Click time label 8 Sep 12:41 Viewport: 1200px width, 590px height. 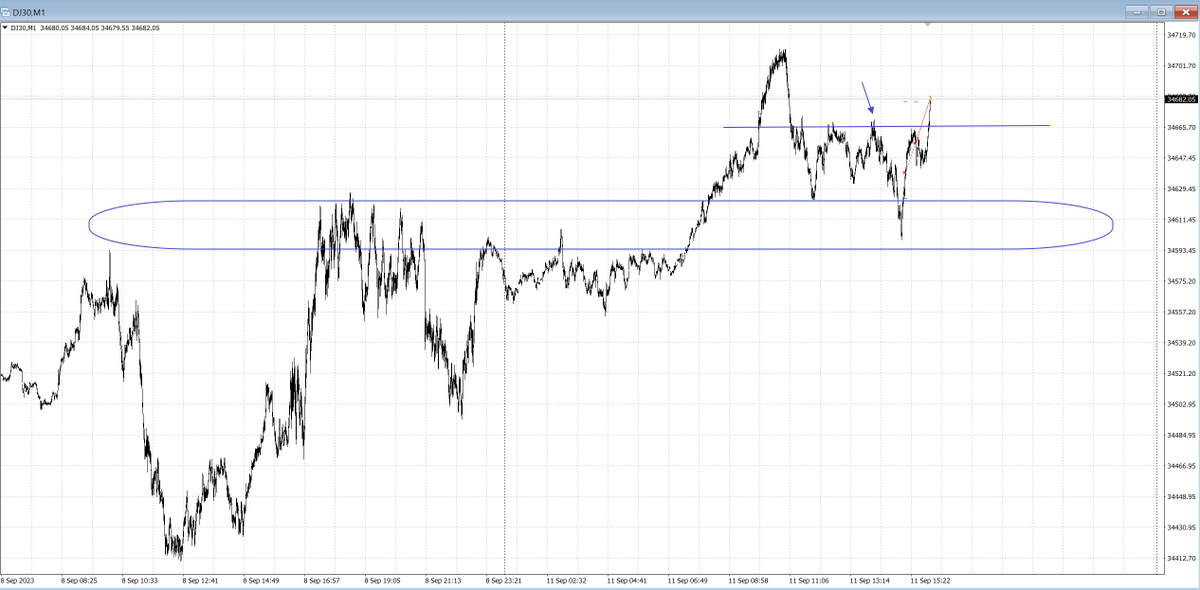coord(200,579)
